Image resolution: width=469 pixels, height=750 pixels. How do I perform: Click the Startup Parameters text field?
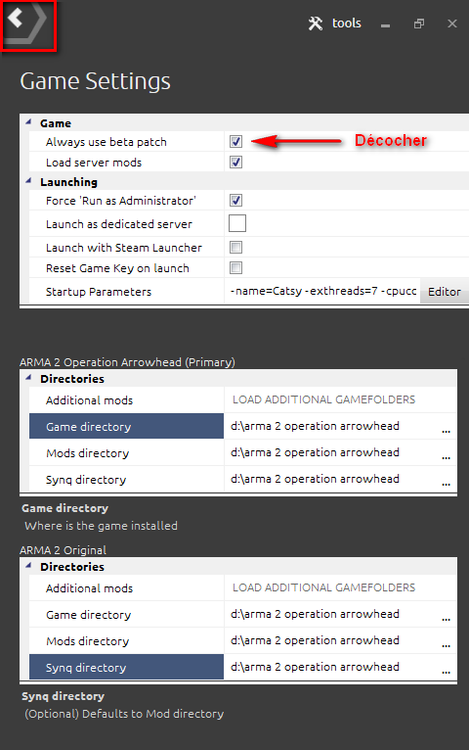pos(323,291)
